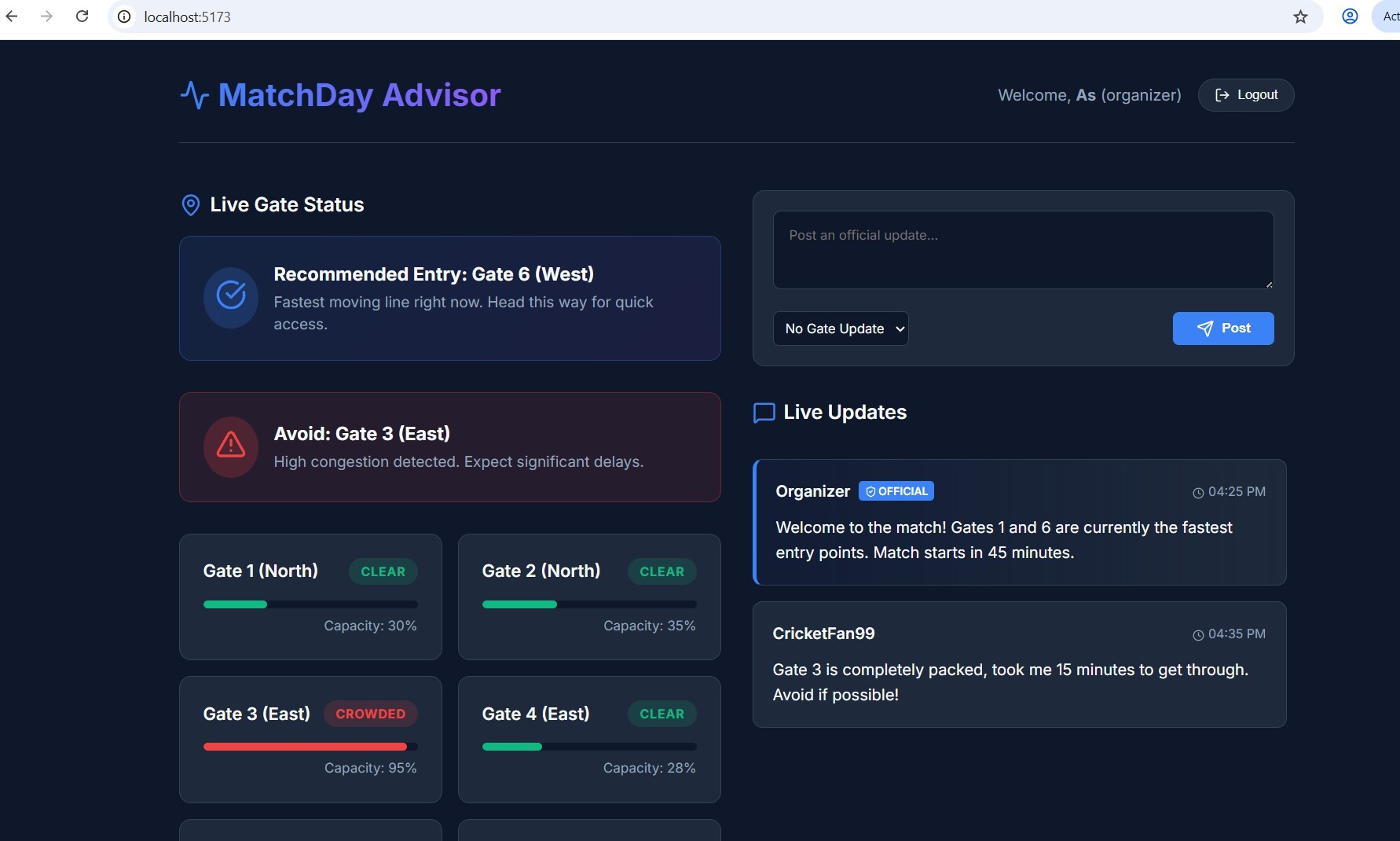Click the 'Gate 3 is completely packed' message text
The image size is (1400, 841).
pyautogui.click(x=1010, y=682)
